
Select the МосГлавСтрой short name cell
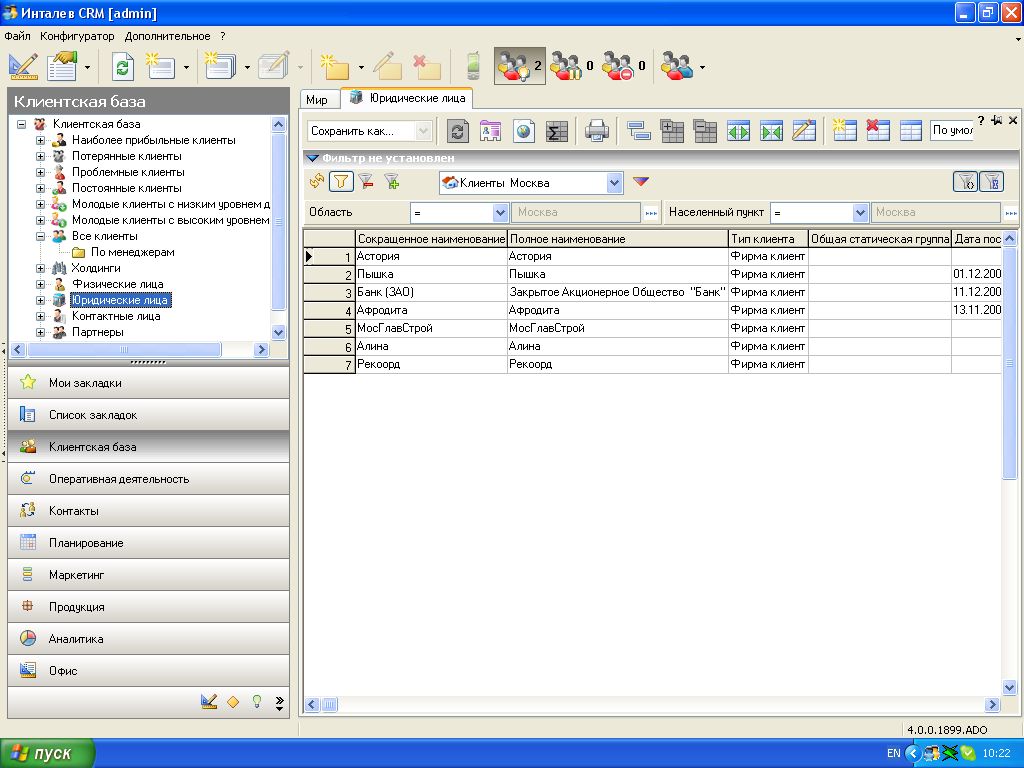click(x=431, y=328)
